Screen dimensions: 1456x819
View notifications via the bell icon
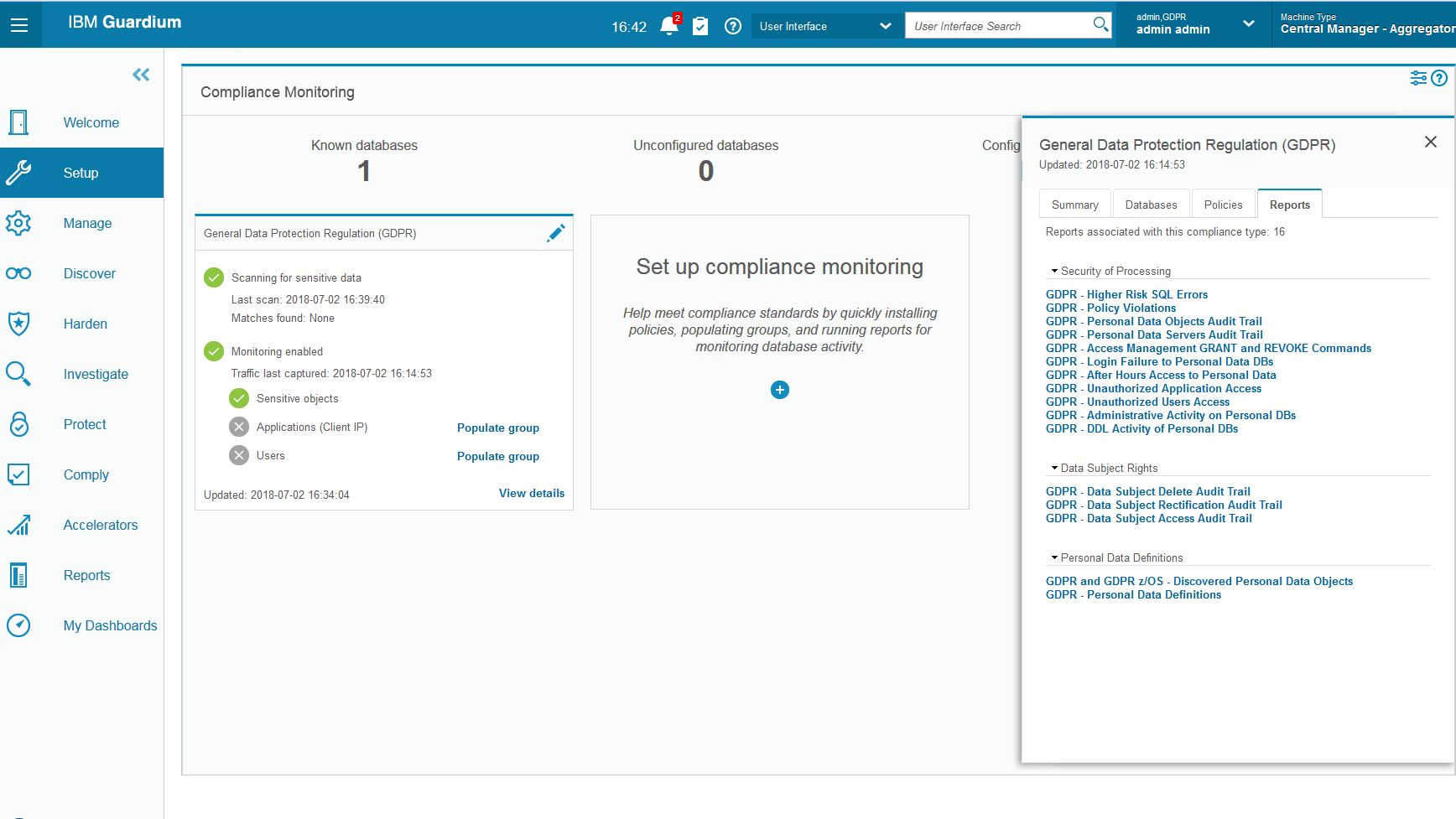pos(668,26)
